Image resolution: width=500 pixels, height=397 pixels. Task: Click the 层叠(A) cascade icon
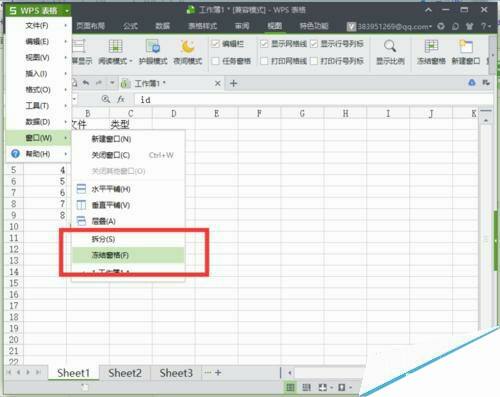tap(81, 221)
